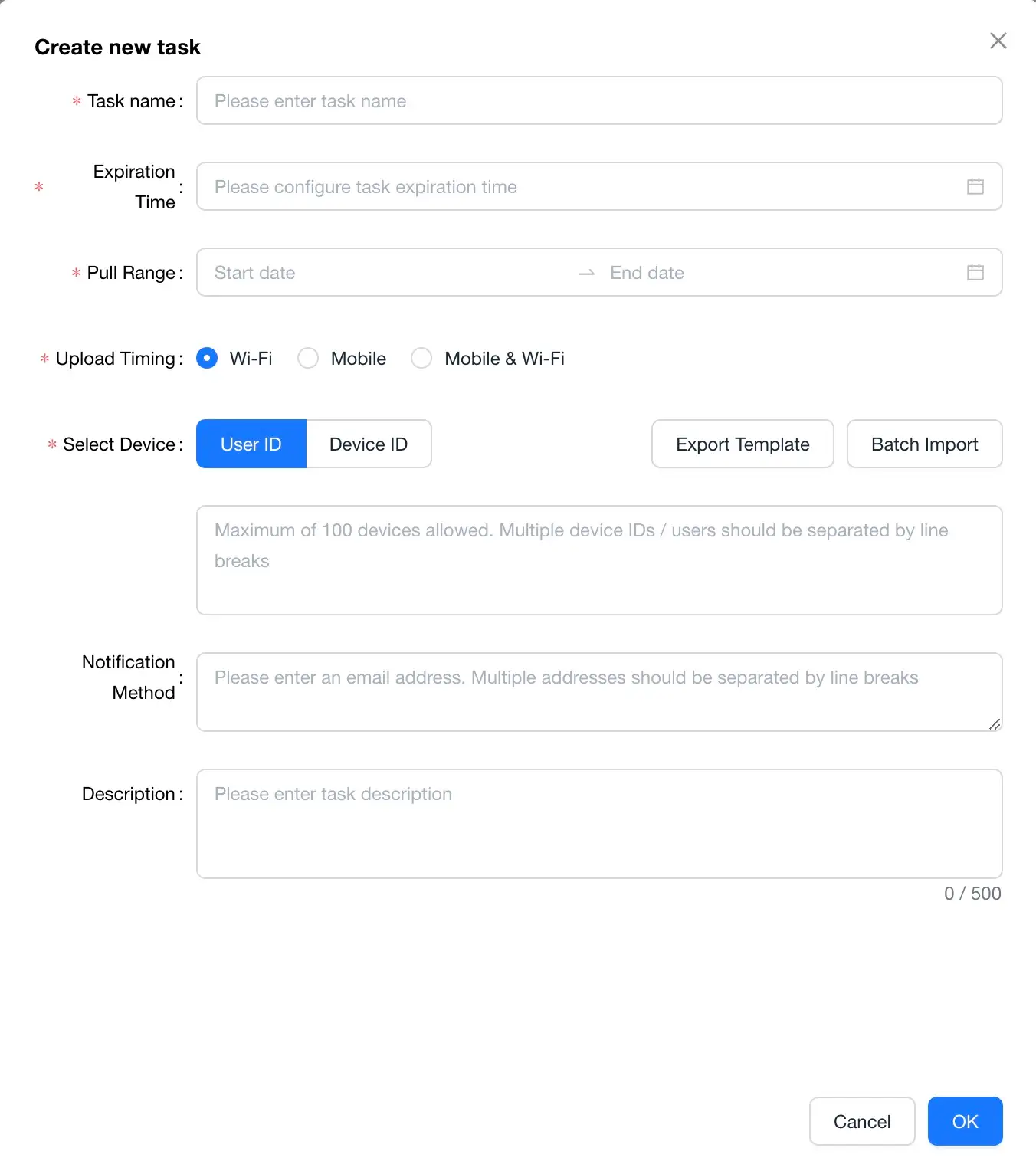Focus the Task name input field
The image size is (1036, 1171).
tap(599, 100)
